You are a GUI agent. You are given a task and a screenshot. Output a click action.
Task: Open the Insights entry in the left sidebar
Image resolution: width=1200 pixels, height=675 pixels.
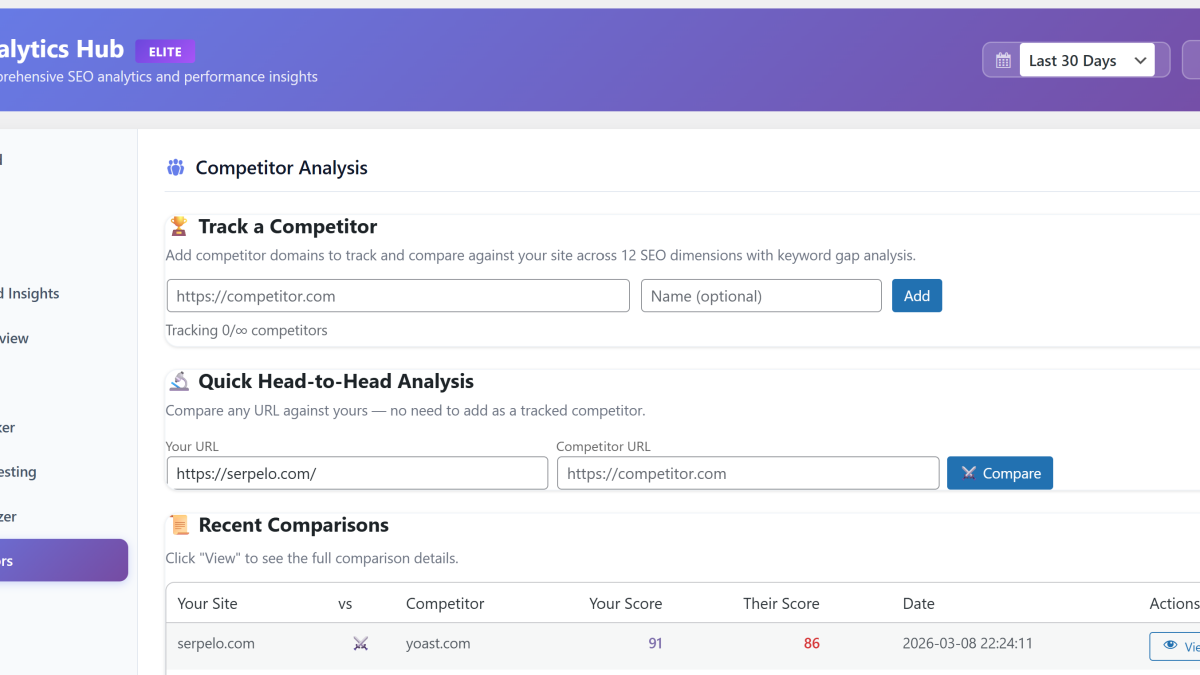30,293
